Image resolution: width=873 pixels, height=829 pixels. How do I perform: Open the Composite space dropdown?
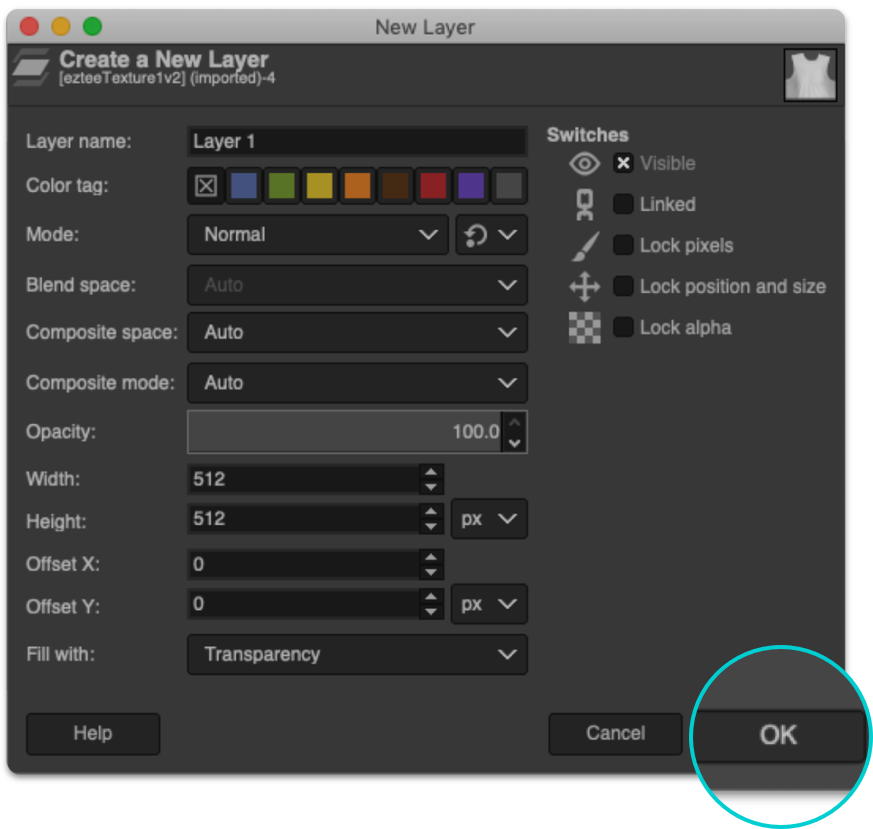[x=357, y=332]
